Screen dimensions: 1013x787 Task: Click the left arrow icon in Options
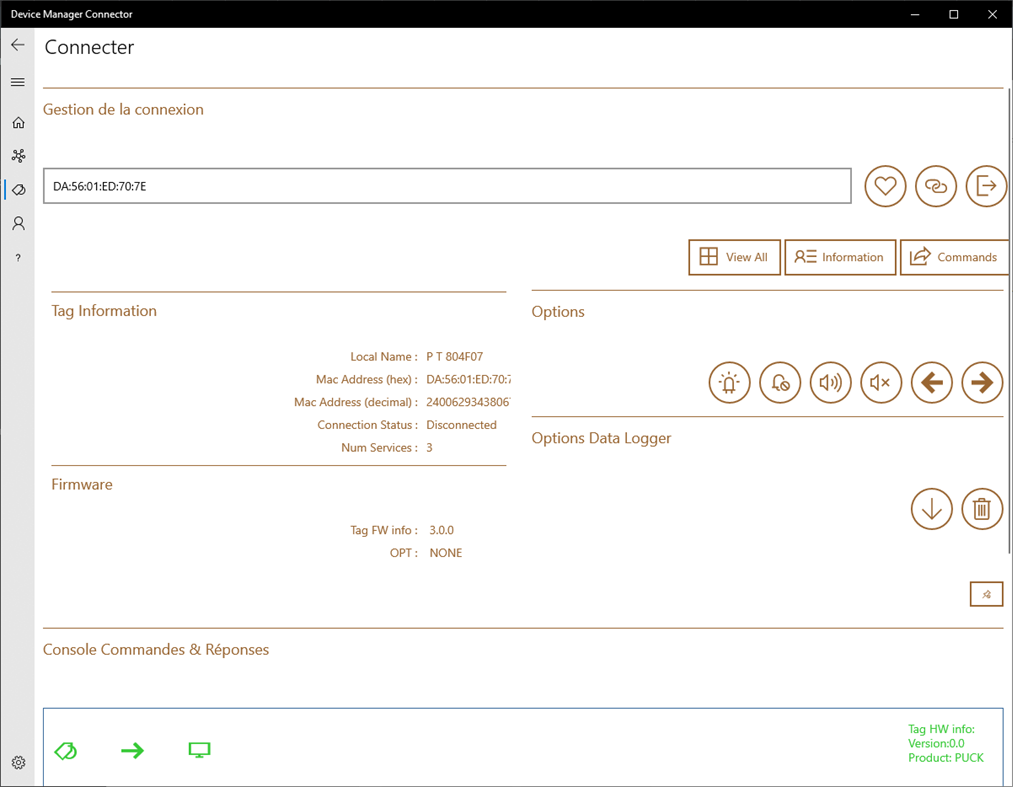[931, 382]
